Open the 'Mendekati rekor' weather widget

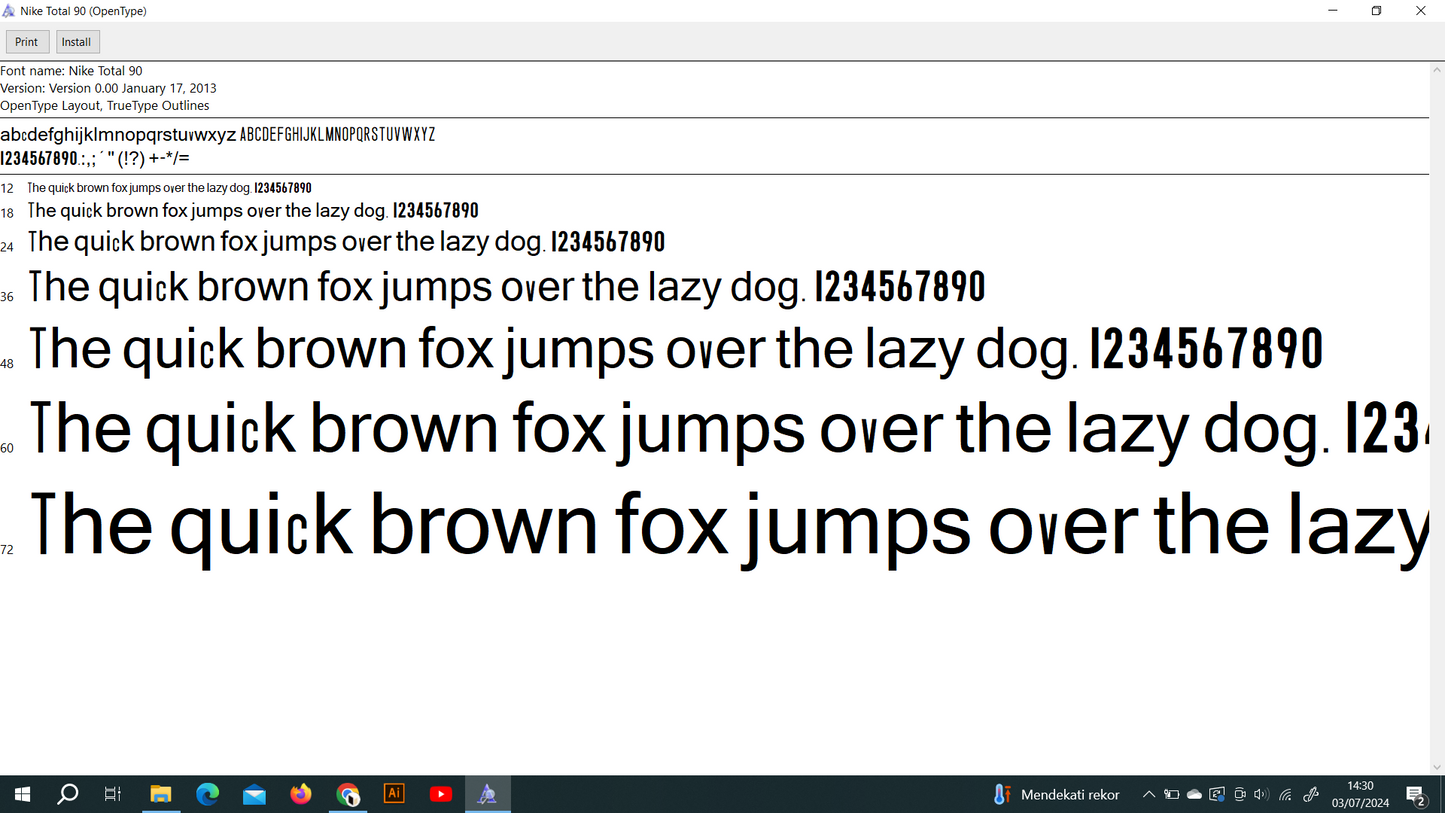[x=1056, y=795]
